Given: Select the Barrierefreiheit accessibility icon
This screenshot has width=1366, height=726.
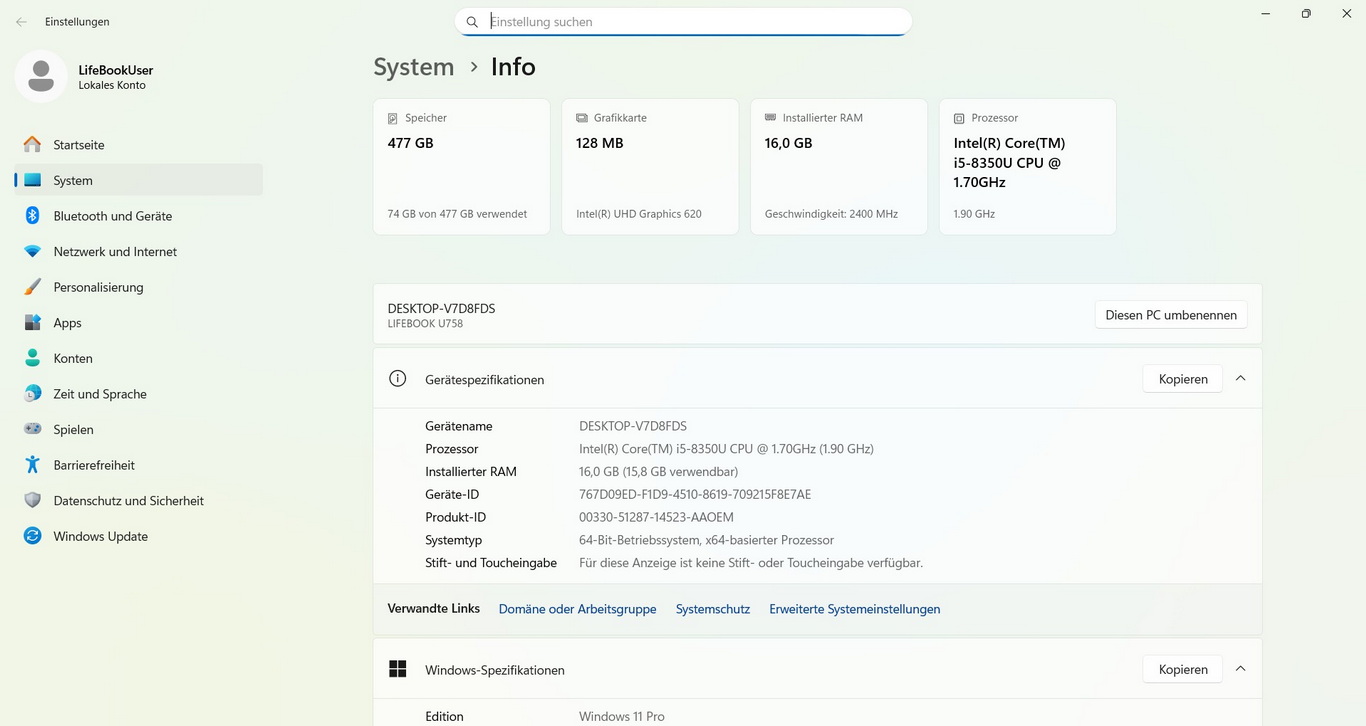Looking at the screenshot, I should pos(33,465).
